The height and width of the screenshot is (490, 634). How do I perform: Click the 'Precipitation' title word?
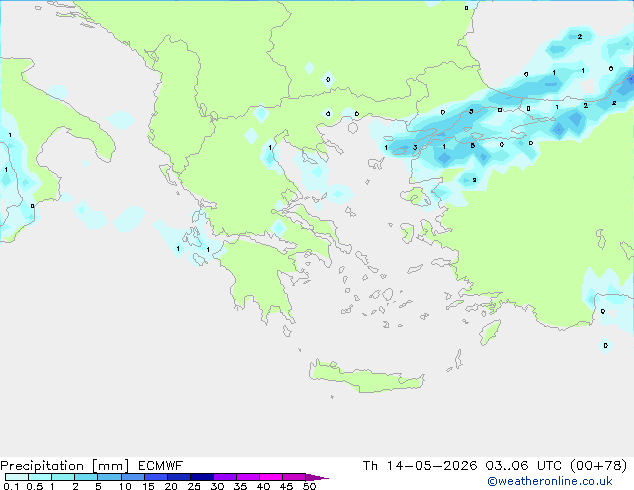coord(42,466)
